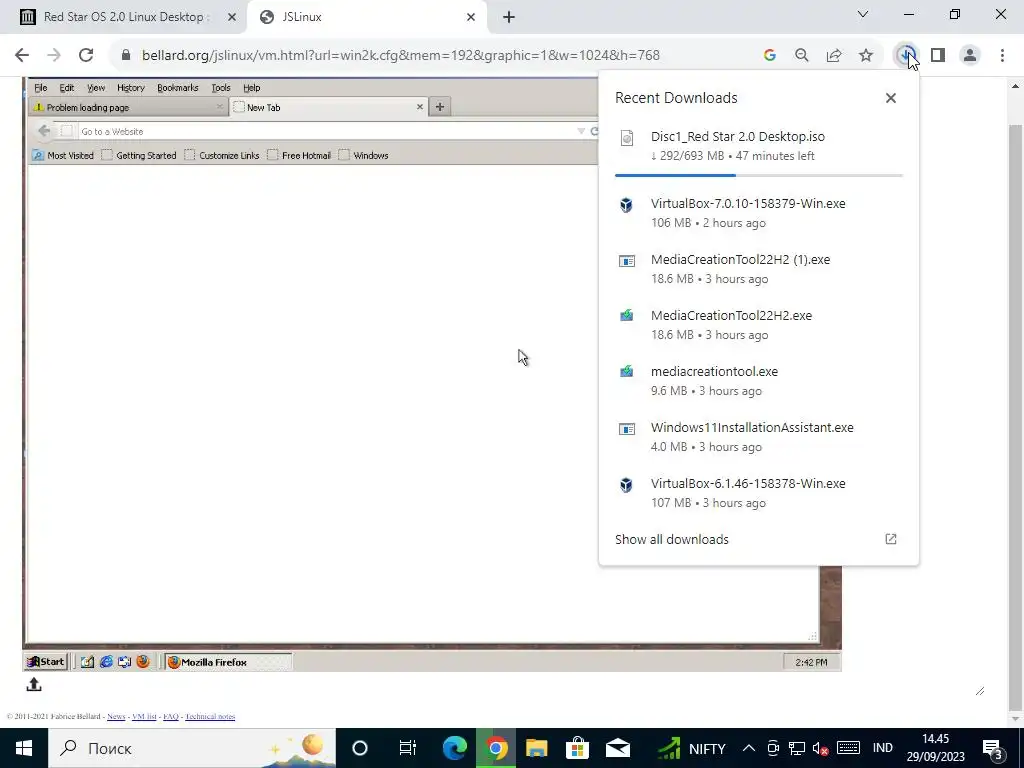This screenshot has height=768, width=1024.
Task: Click Mozilla Firefox taskbar button in emulator
Action: (227, 662)
